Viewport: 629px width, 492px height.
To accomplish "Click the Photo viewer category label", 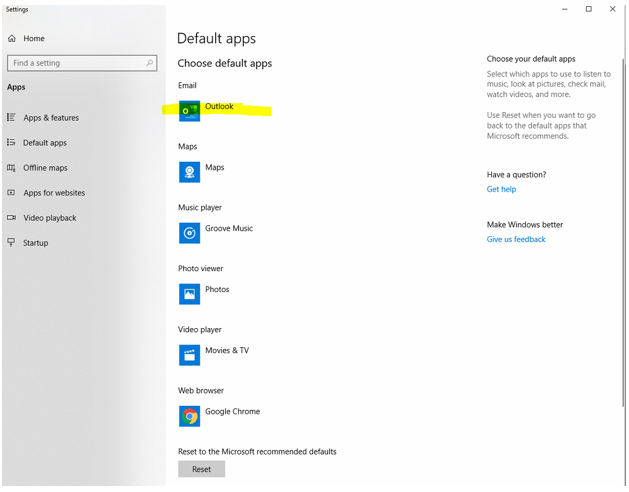I will click(x=201, y=268).
